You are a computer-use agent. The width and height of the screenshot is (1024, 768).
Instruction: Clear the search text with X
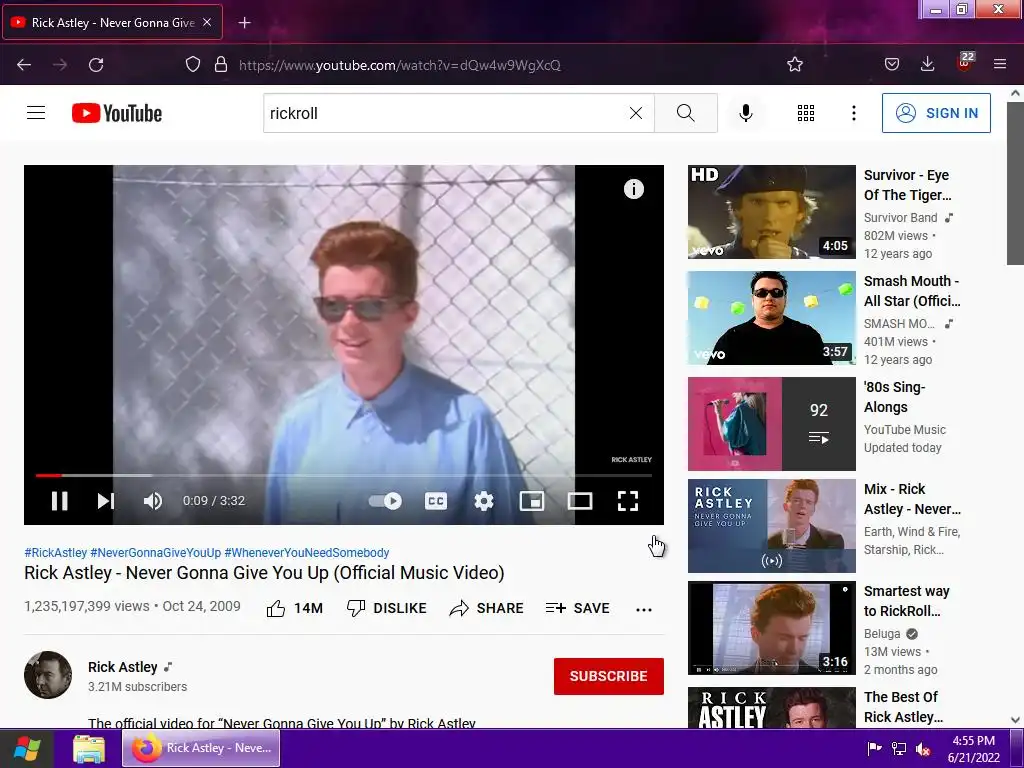click(x=635, y=113)
